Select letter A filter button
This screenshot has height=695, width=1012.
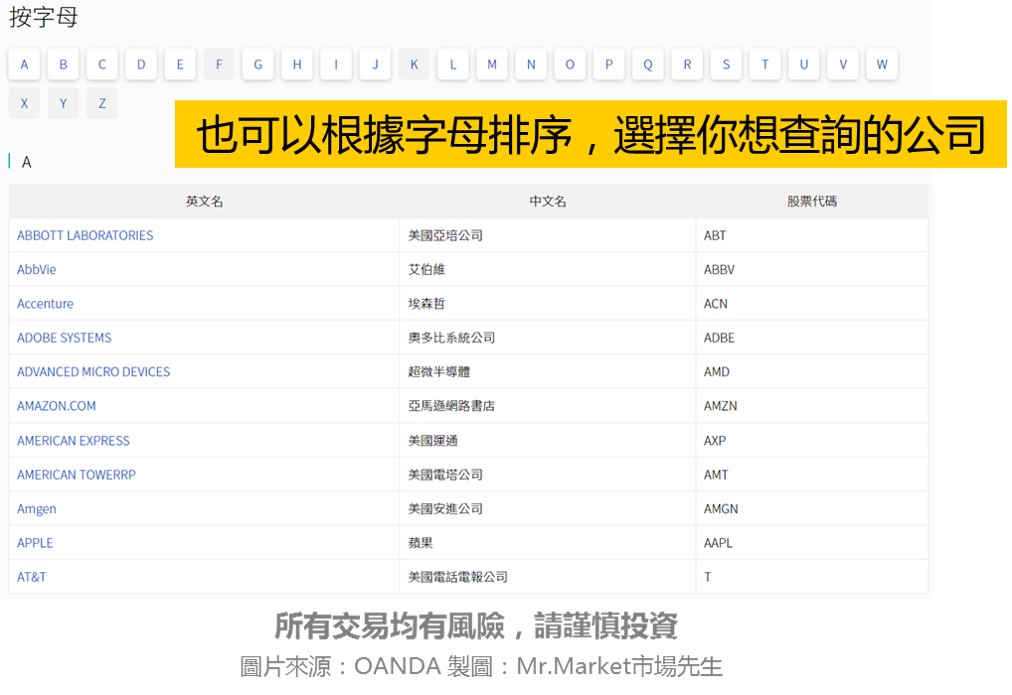click(x=25, y=64)
